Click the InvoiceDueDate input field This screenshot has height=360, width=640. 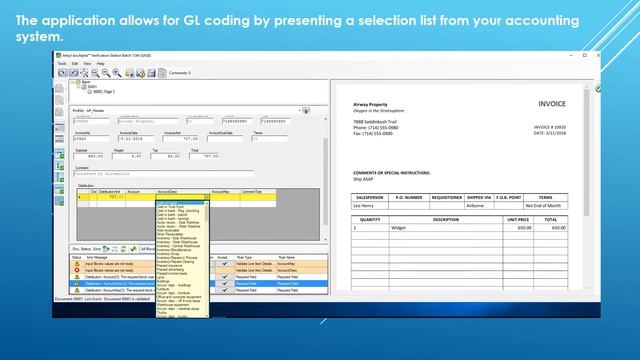pos(225,139)
